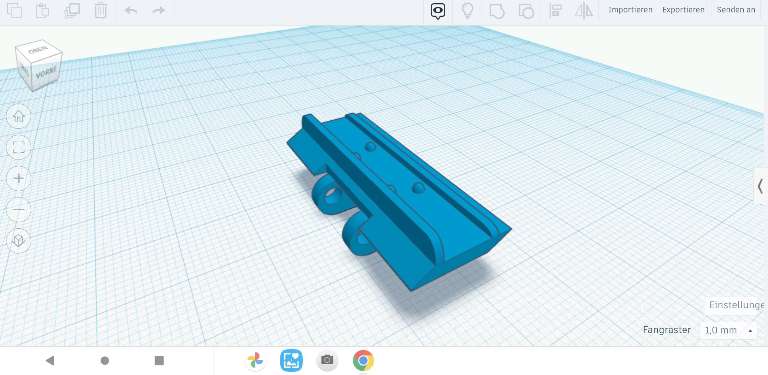
Task: Redo the last action
Action: coord(159,10)
